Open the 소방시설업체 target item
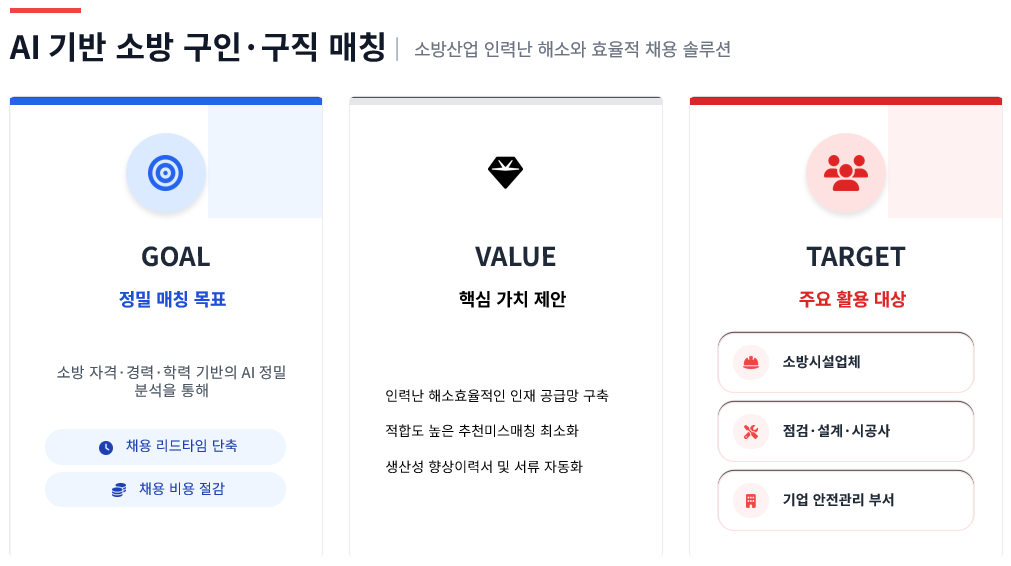The image size is (1011, 566). click(845, 362)
